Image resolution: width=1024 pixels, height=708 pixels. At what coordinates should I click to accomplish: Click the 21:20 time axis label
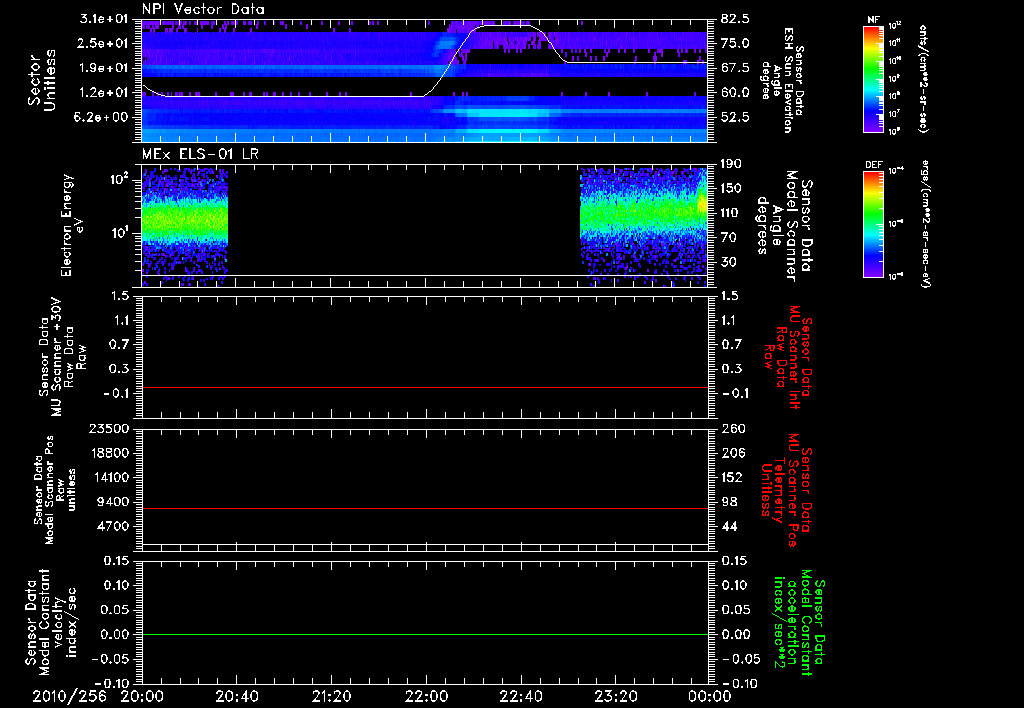(331, 696)
